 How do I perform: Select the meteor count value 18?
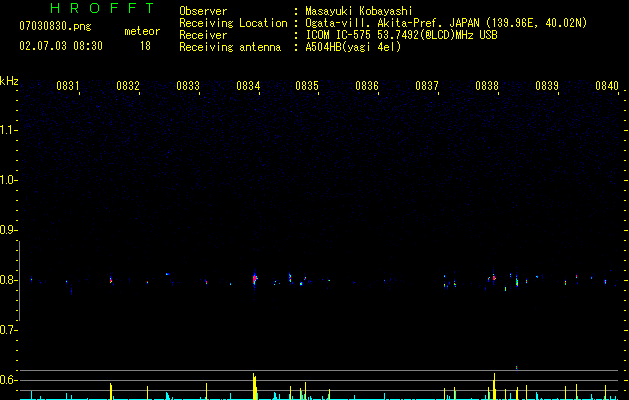click(x=145, y=46)
